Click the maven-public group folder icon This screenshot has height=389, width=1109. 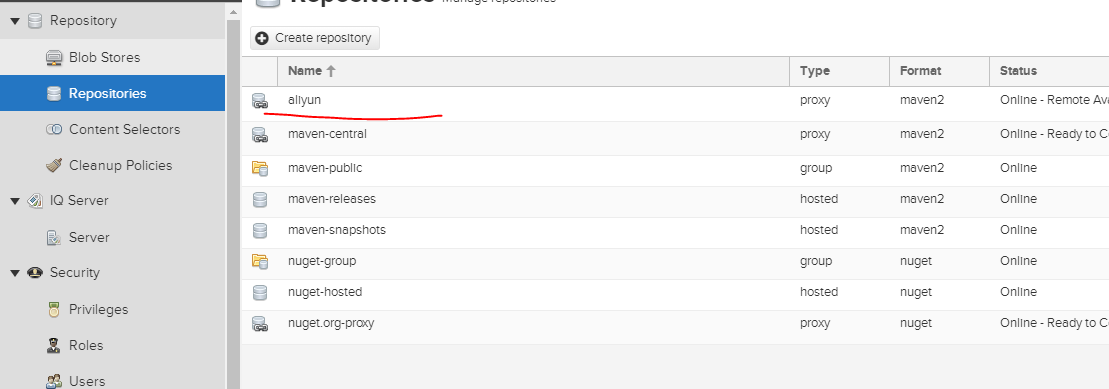pyautogui.click(x=260, y=168)
